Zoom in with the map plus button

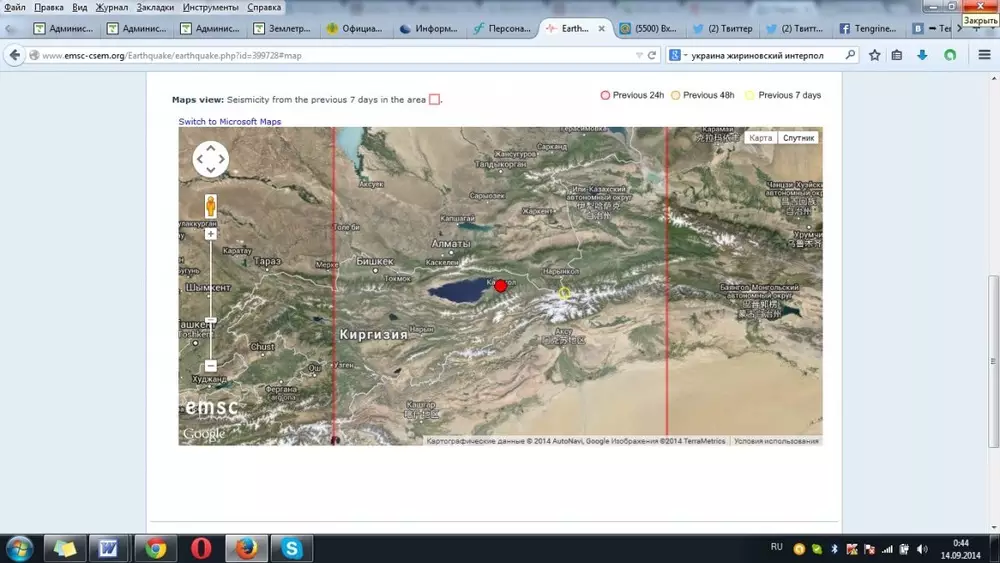pyautogui.click(x=211, y=234)
